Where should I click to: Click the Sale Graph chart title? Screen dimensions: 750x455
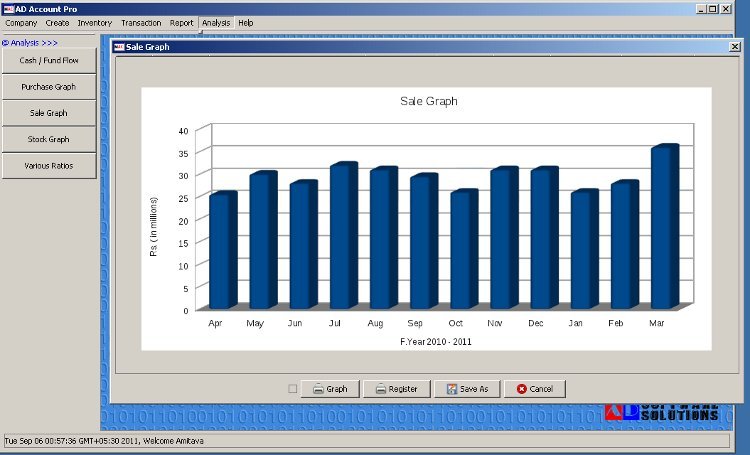[429, 101]
